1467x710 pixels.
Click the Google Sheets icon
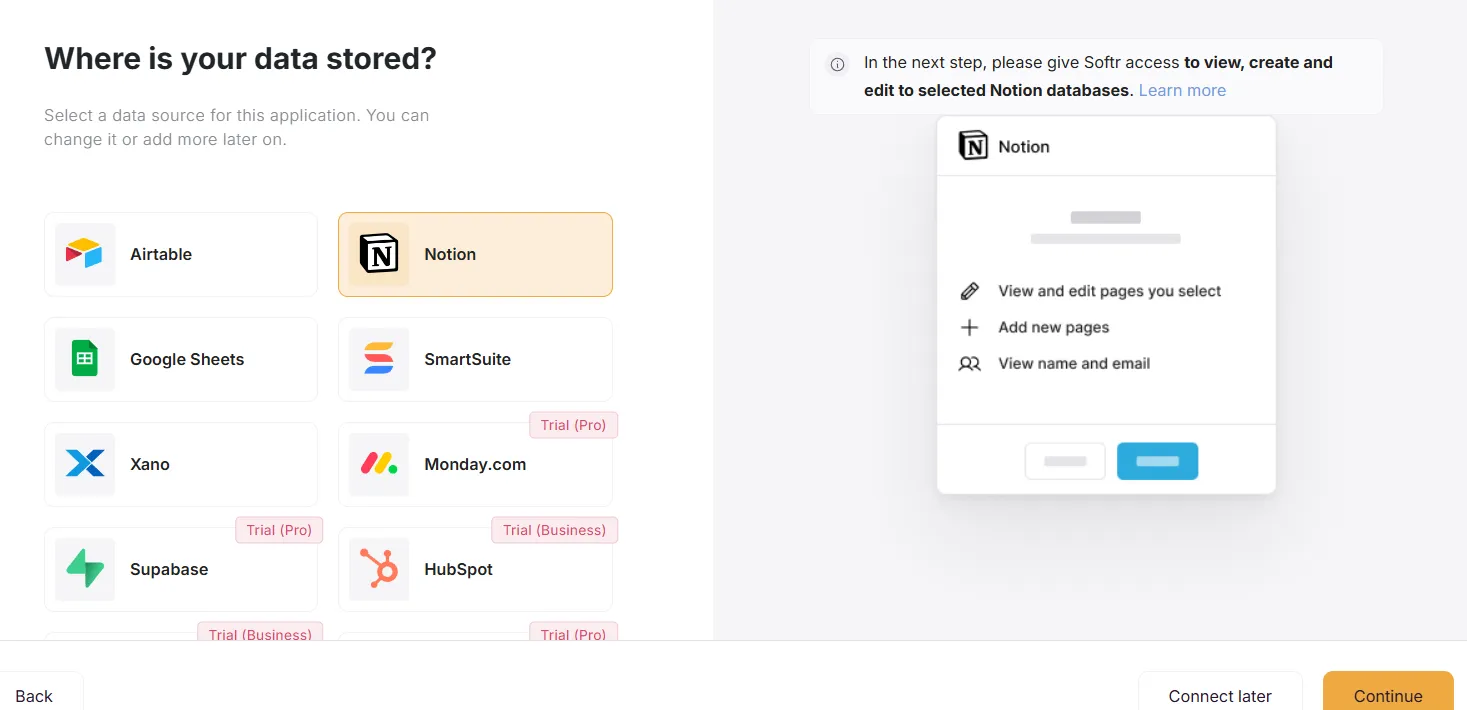(x=85, y=359)
